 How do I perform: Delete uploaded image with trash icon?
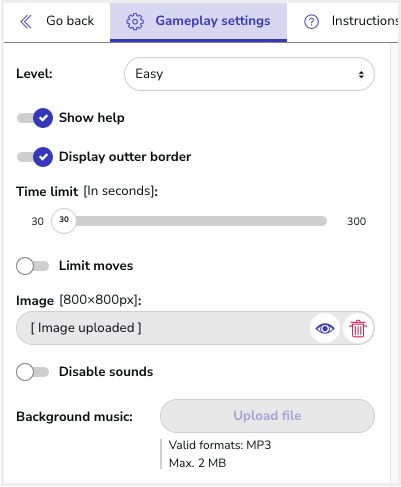(358, 329)
